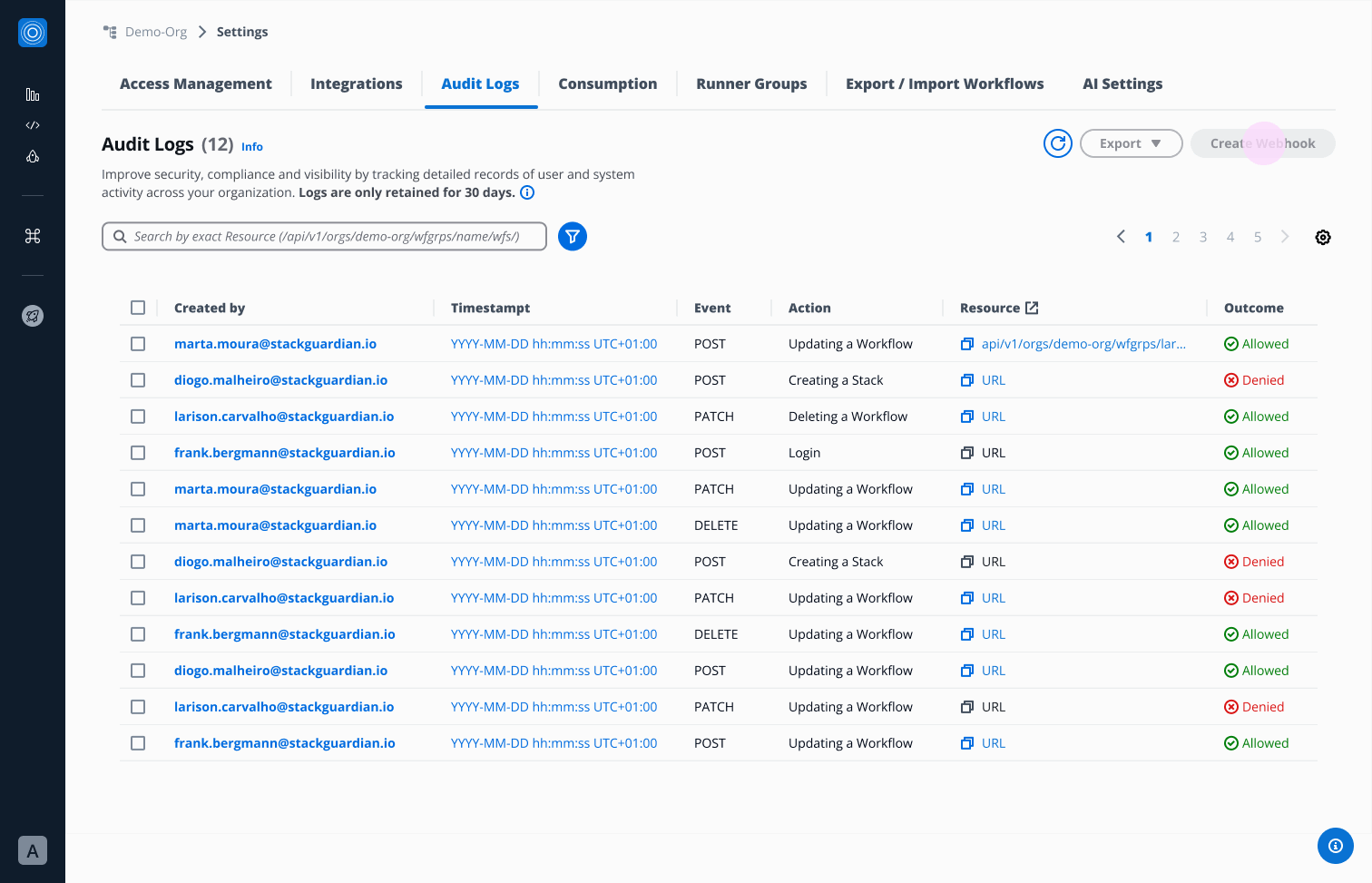Open Resource in new tab via external link icon
Image resolution: width=1372 pixels, height=883 pixels.
(x=1032, y=308)
